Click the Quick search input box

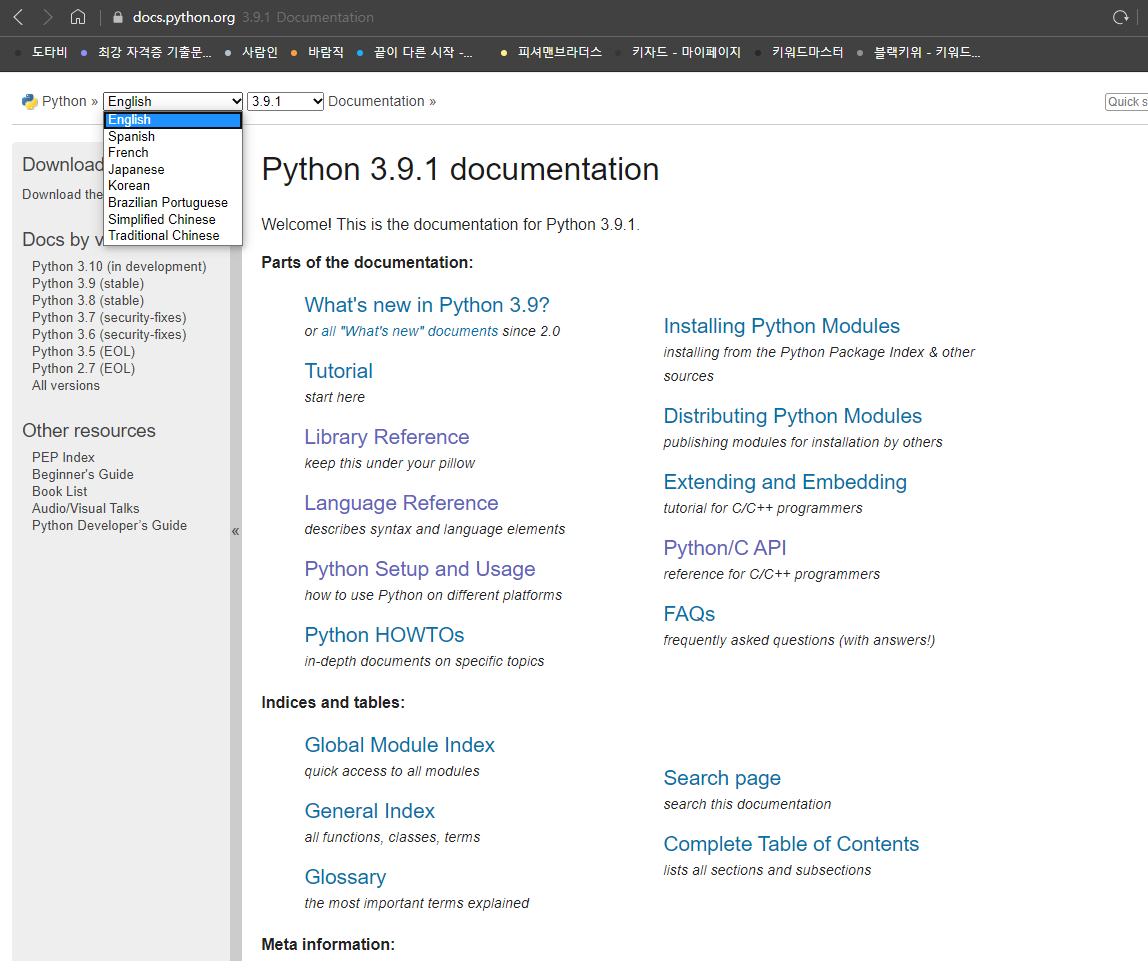(x=1126, y=102)
